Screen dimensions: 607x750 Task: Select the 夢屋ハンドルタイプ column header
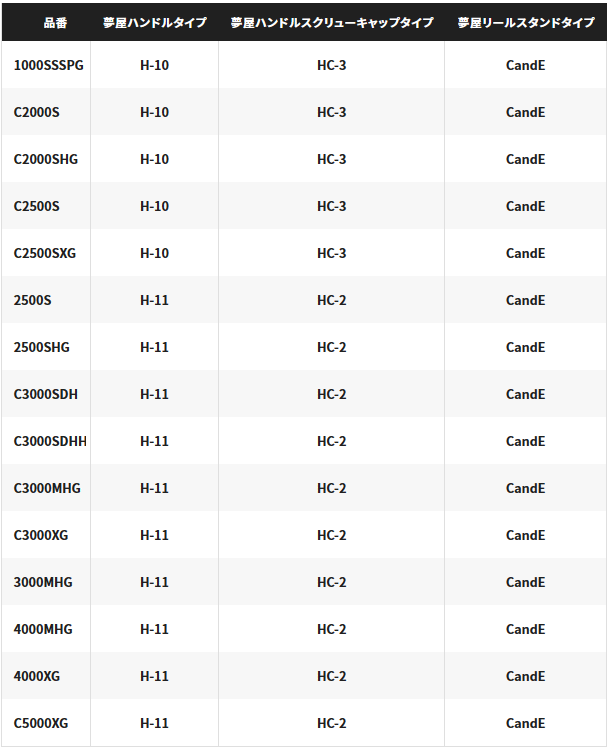155,22
